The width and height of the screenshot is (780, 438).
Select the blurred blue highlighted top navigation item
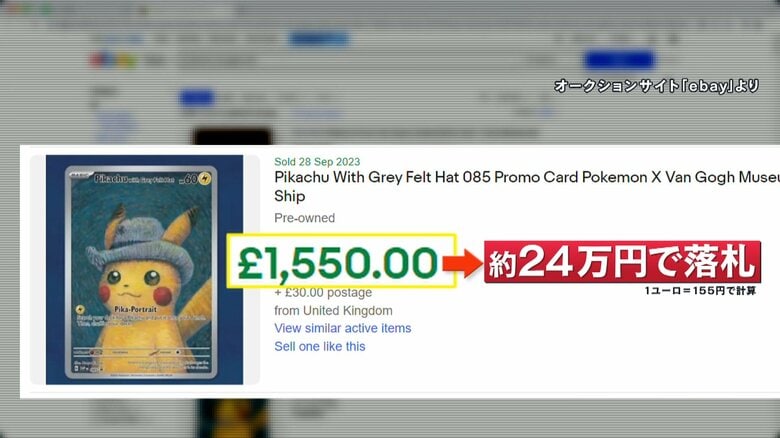coord(319,38)
